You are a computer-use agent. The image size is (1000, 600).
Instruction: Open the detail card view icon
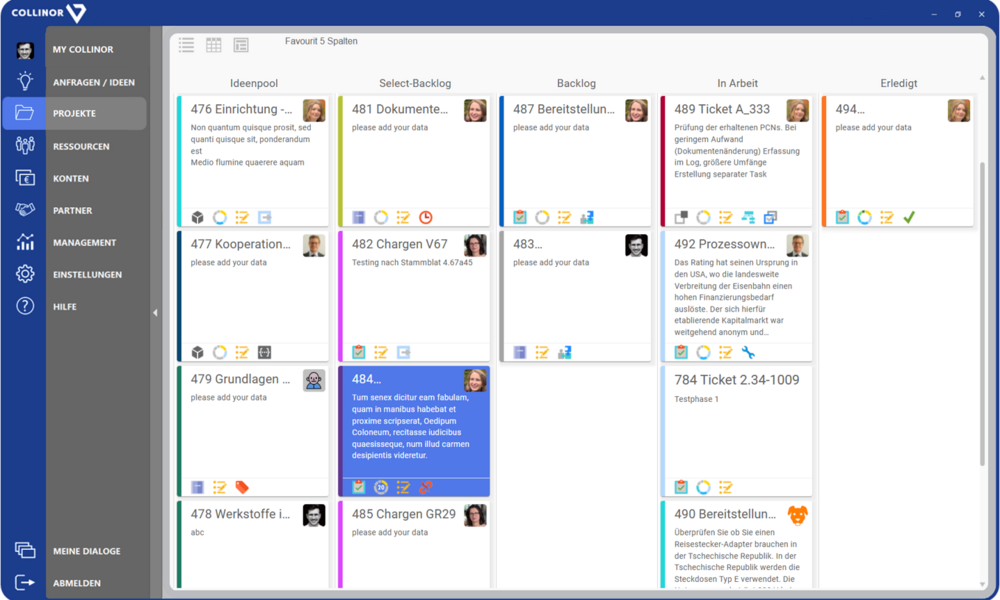click(241, 45)
